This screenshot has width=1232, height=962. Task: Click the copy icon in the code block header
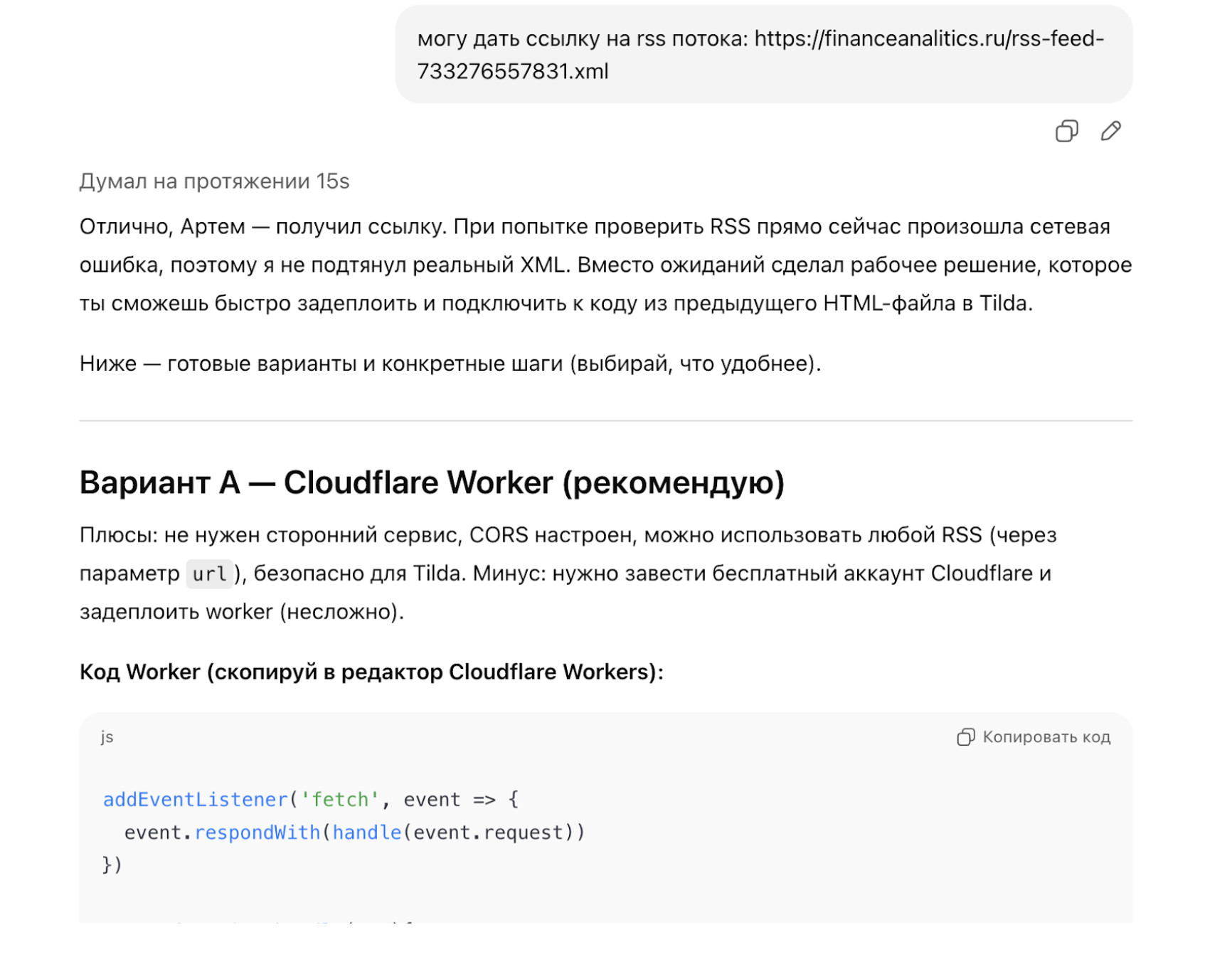pyautogui.click(x=965, y=736)
